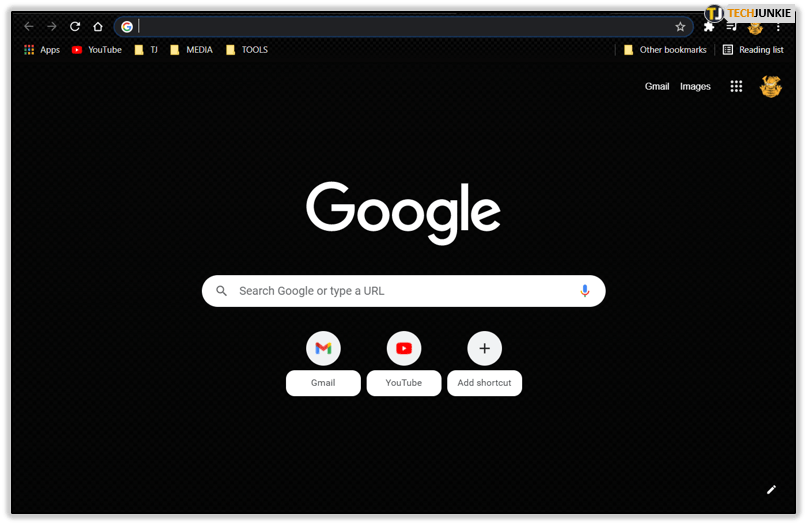Open the YouTube shortcut tile
807x525 pixels.
click(x=404, y=349)
